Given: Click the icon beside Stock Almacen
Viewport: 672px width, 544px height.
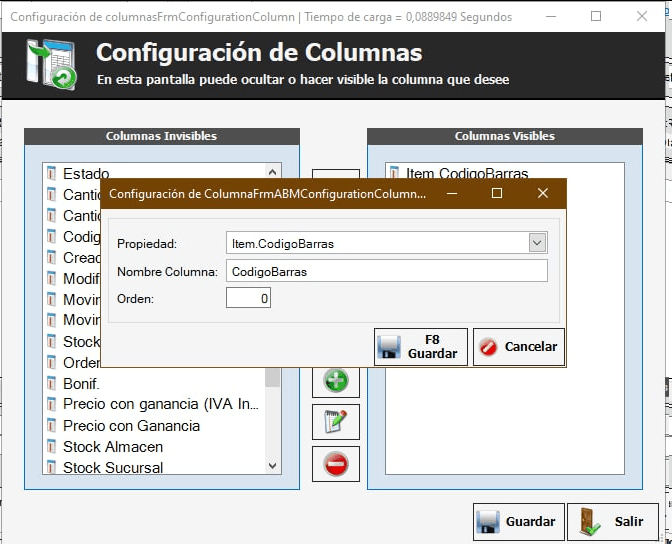Looking at the screenshot, I should coord(52,446).
